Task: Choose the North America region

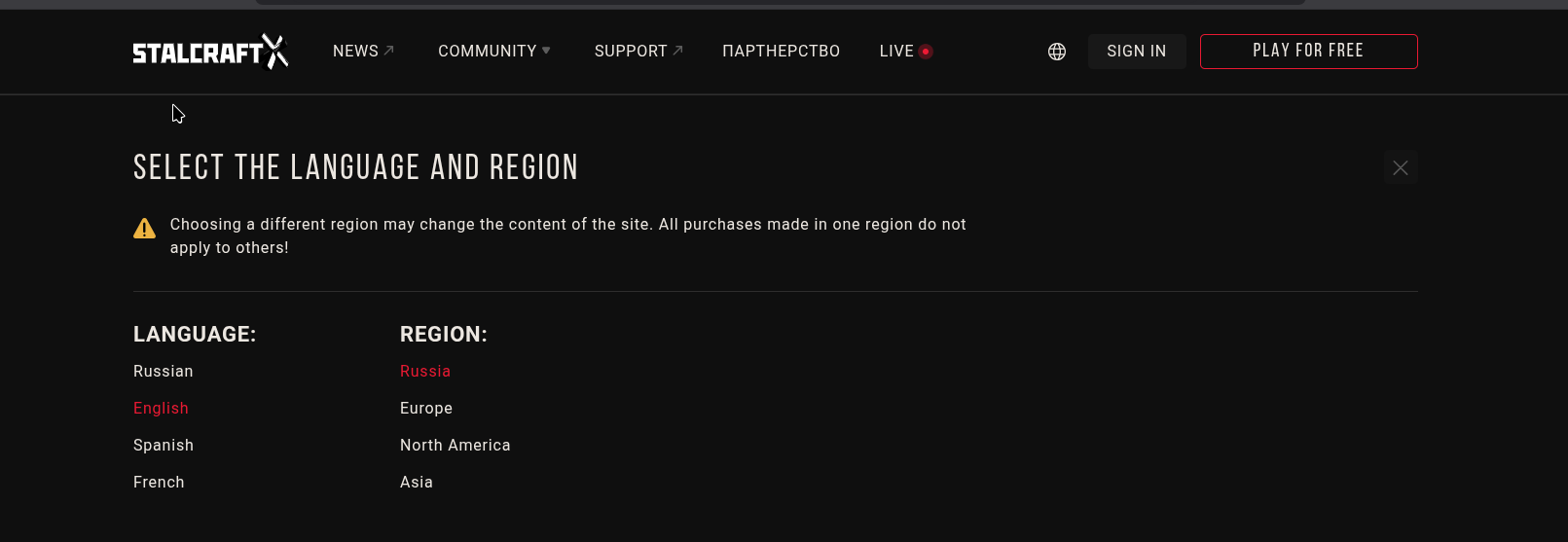Action: pyautogui.click(x=455, y=446)
